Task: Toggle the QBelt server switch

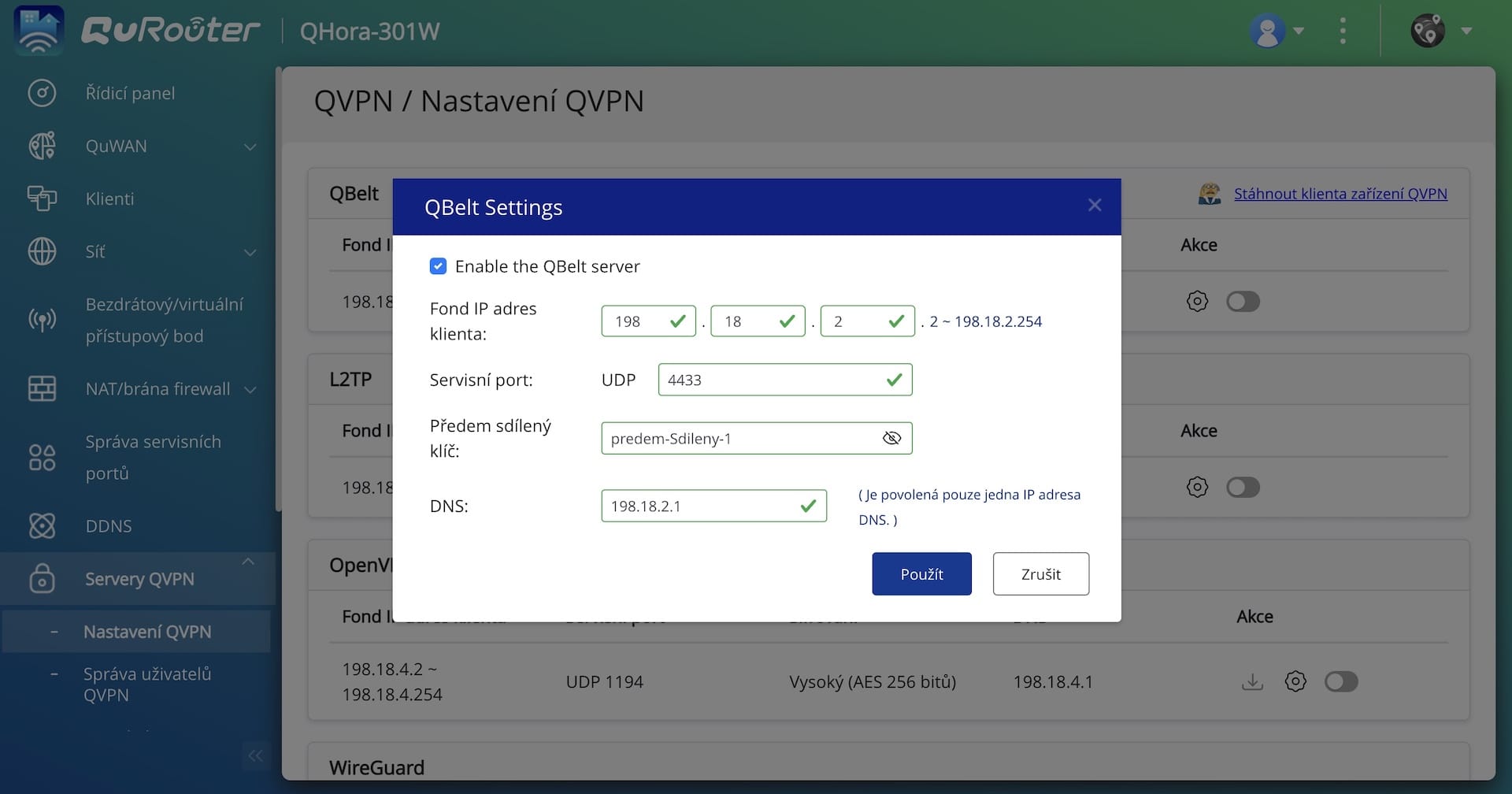Action: (1243, 301)
